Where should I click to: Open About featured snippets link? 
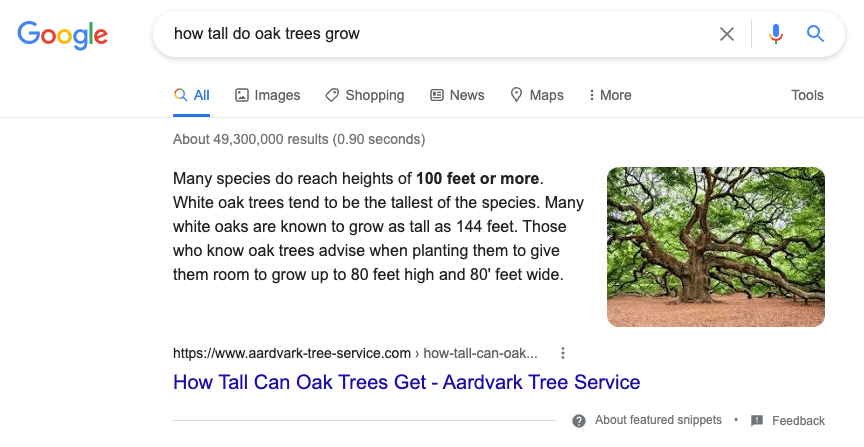(658, 420)
